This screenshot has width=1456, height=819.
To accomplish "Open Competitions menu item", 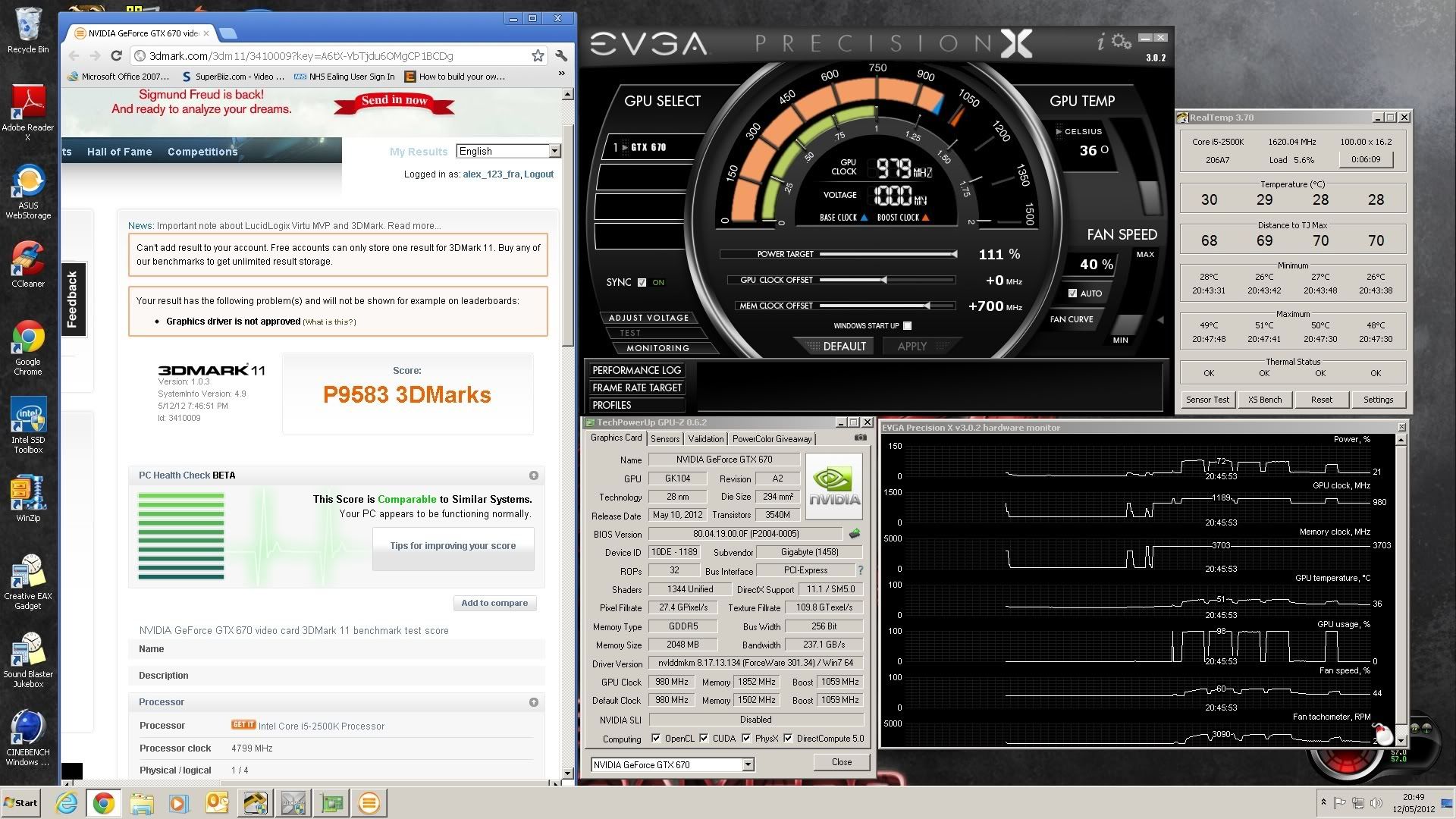I will coord(202,152).
